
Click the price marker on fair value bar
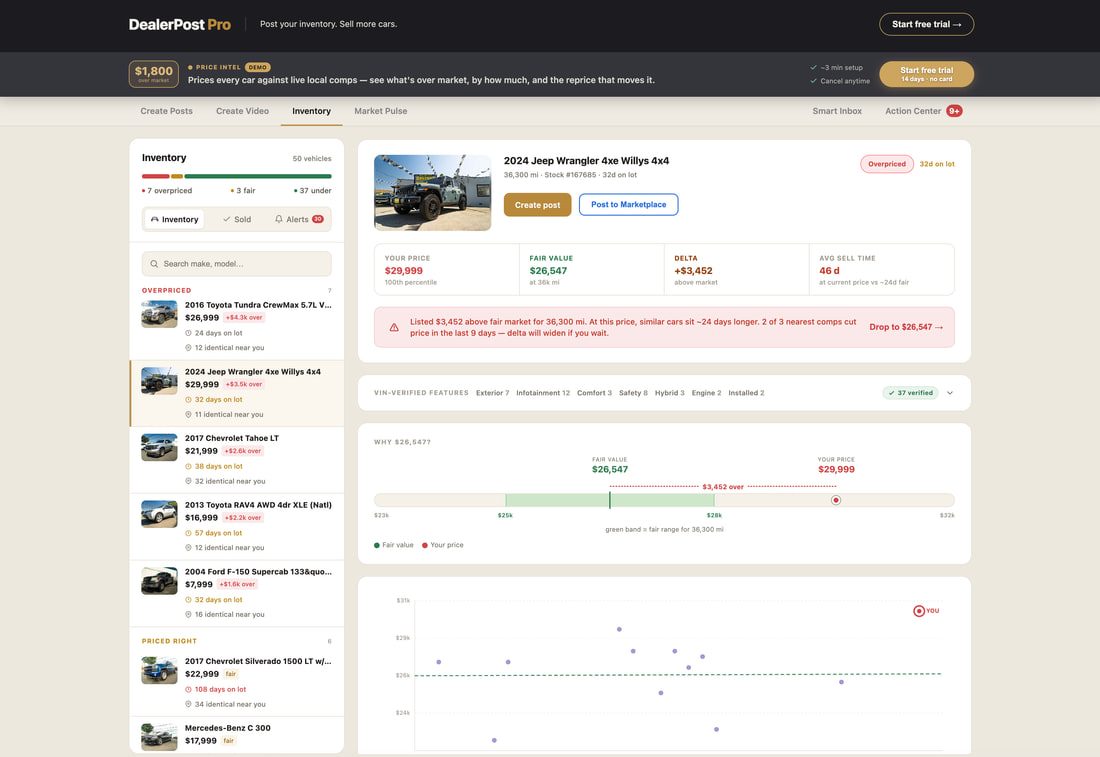coord(836,500)
